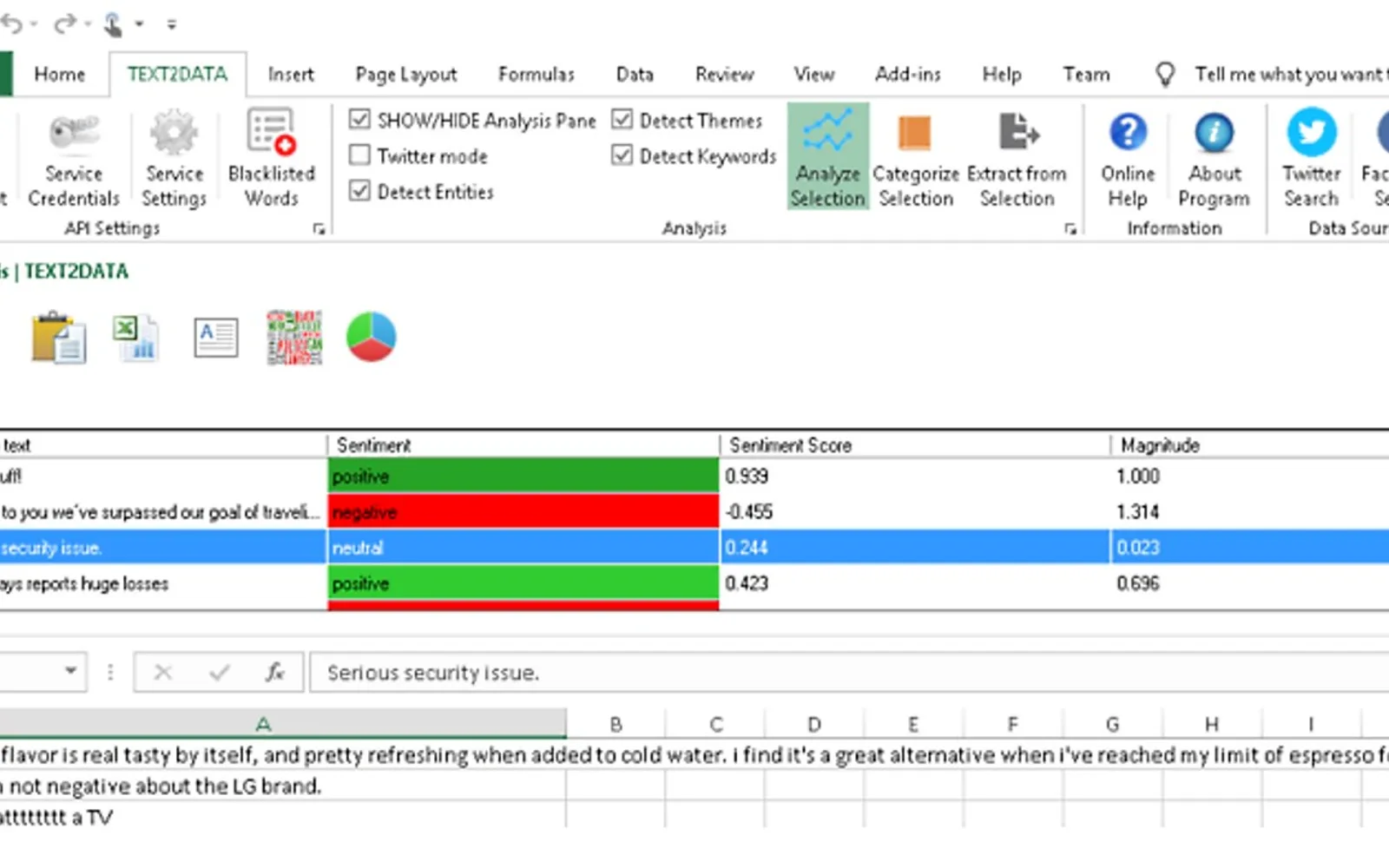This screenshot has width=1389, height=868.
Task: Open the Team tab
Action: coord(1086,75)
